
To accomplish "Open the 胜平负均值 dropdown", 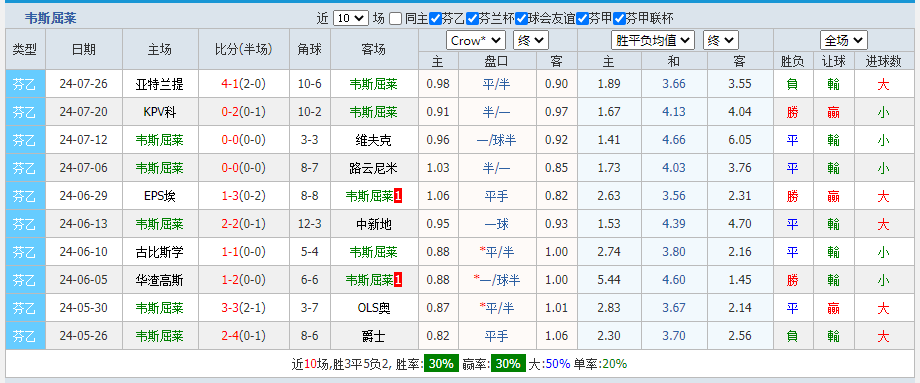I will pyautogui.click(x=653, y=40).
